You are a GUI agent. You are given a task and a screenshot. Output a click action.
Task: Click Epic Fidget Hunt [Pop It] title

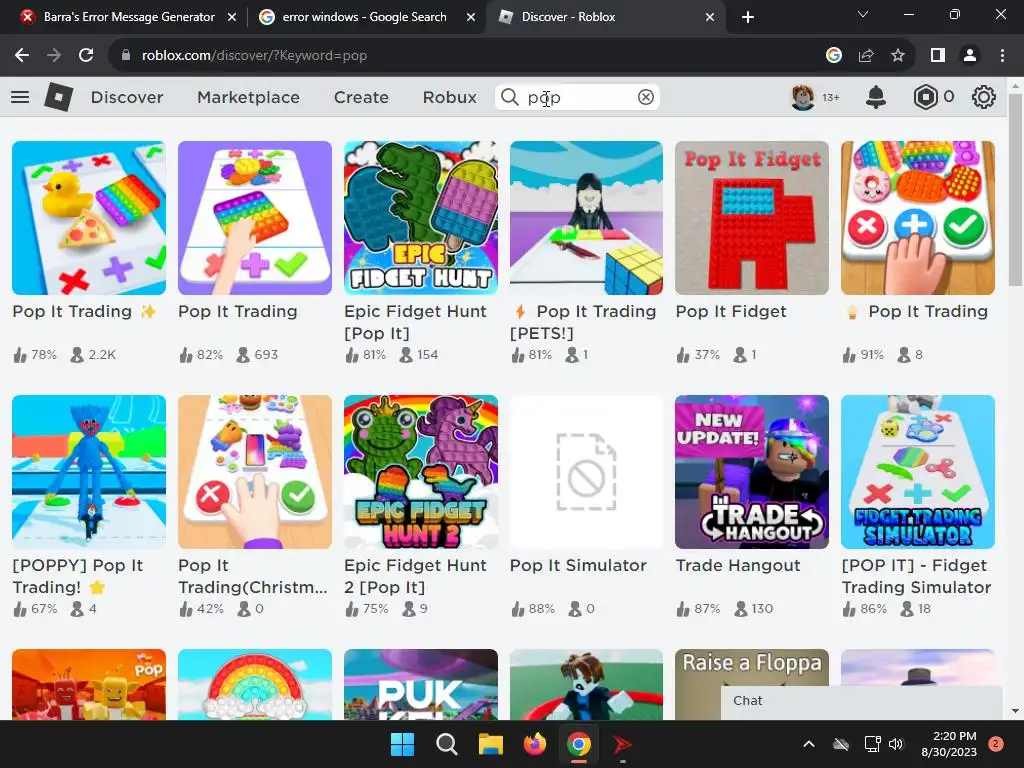point(415,322)
